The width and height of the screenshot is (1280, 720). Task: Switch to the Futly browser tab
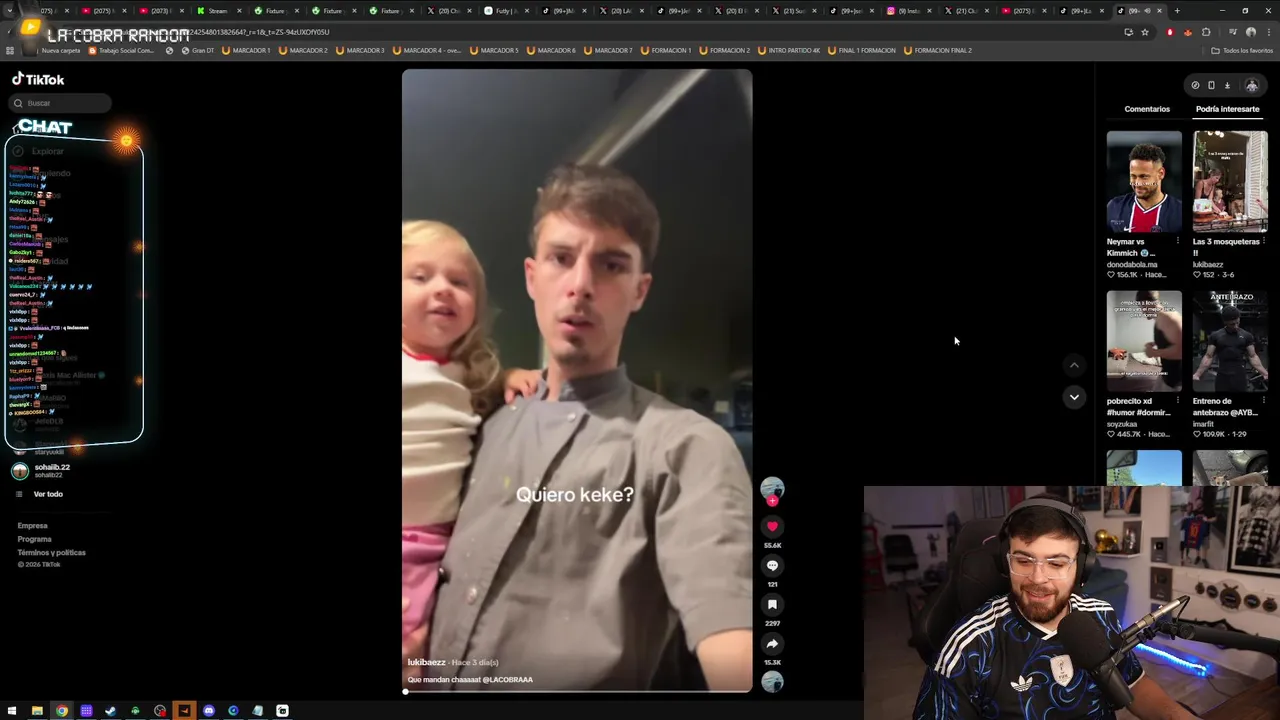pyautogui.click(x=506, y=11)
